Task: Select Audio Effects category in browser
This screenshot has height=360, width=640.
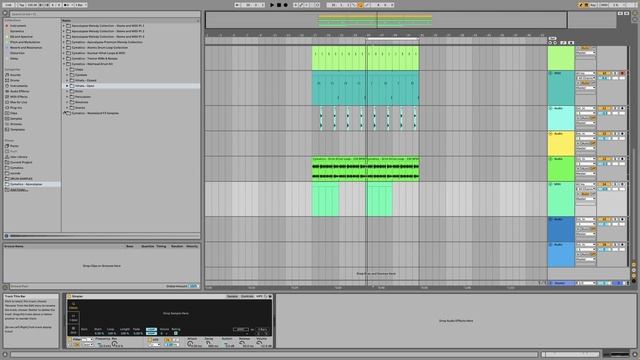Action: [19, 91]
